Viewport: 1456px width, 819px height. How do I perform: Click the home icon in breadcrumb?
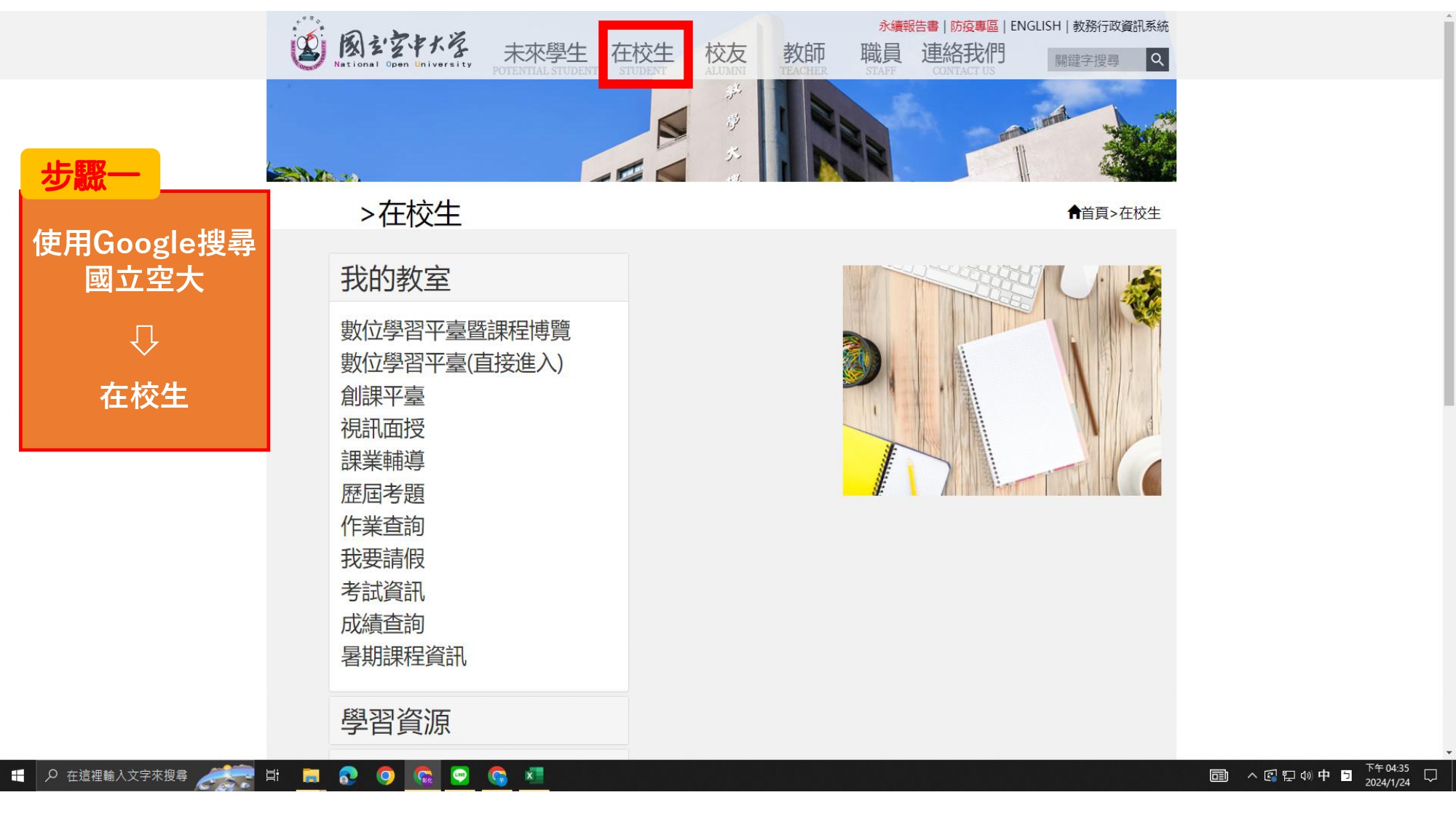point(1074,212)
